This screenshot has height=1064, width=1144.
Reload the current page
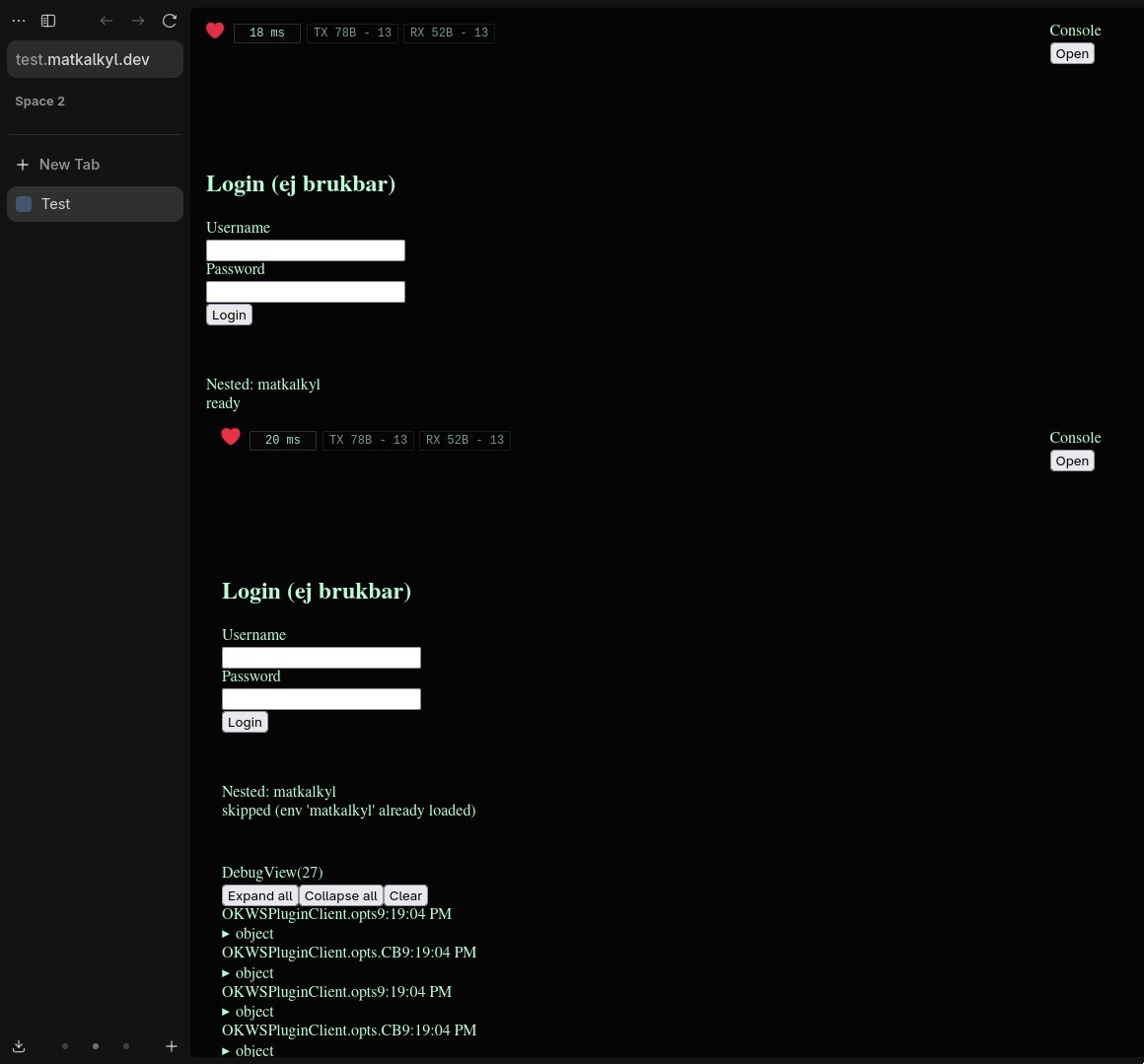pyautogui.click(x=170, y=21)
